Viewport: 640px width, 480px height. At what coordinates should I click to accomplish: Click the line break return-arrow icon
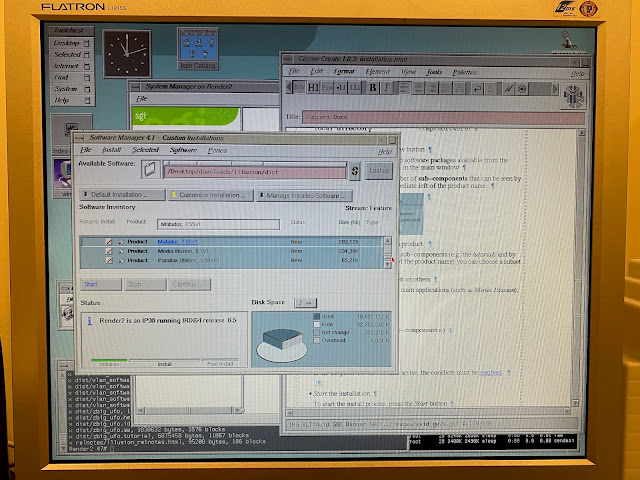477,89
